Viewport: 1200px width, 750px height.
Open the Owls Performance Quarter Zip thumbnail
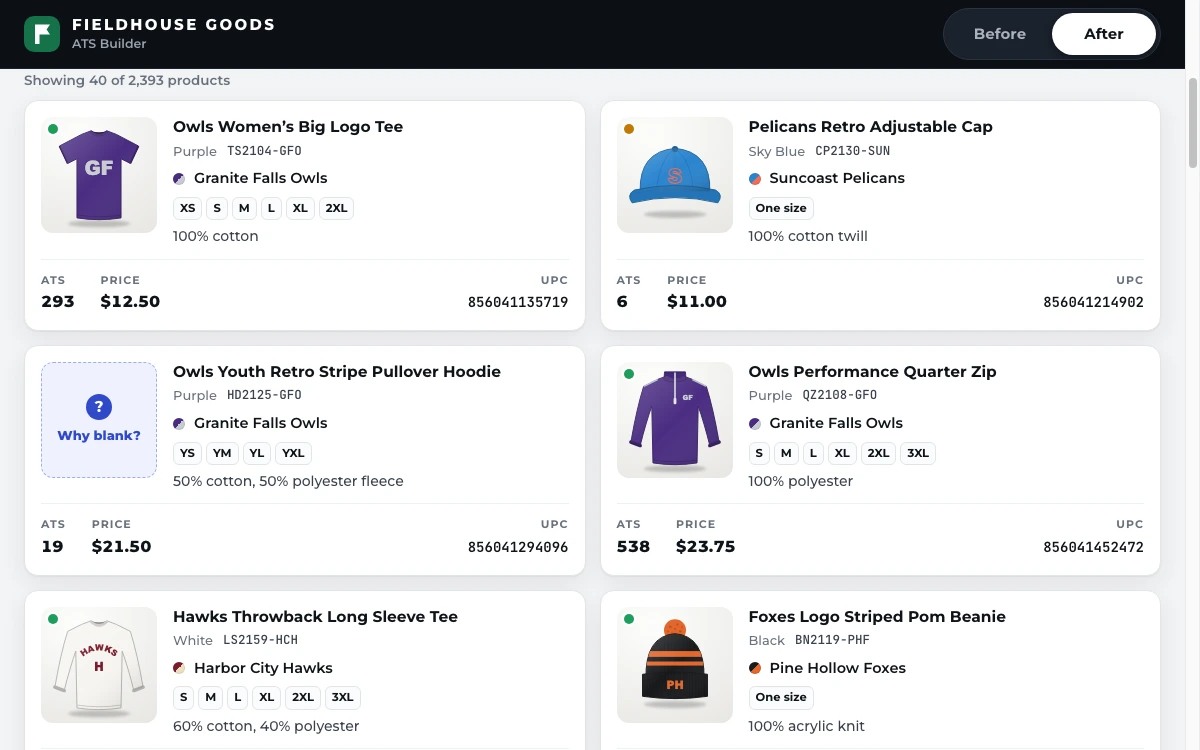[675, 420]
